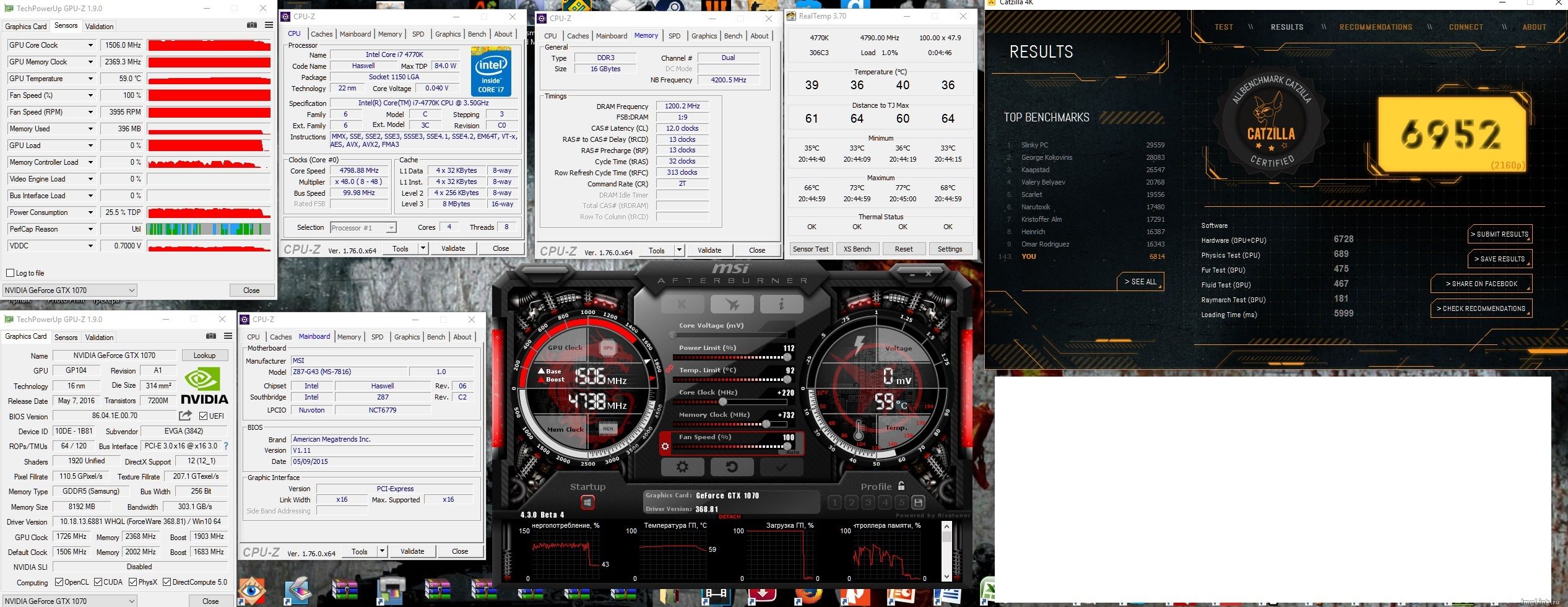The image size is (1568, 607).
Task: Toggle the PhysX checkbox in GPU-Z
Action: click(132, 582)
